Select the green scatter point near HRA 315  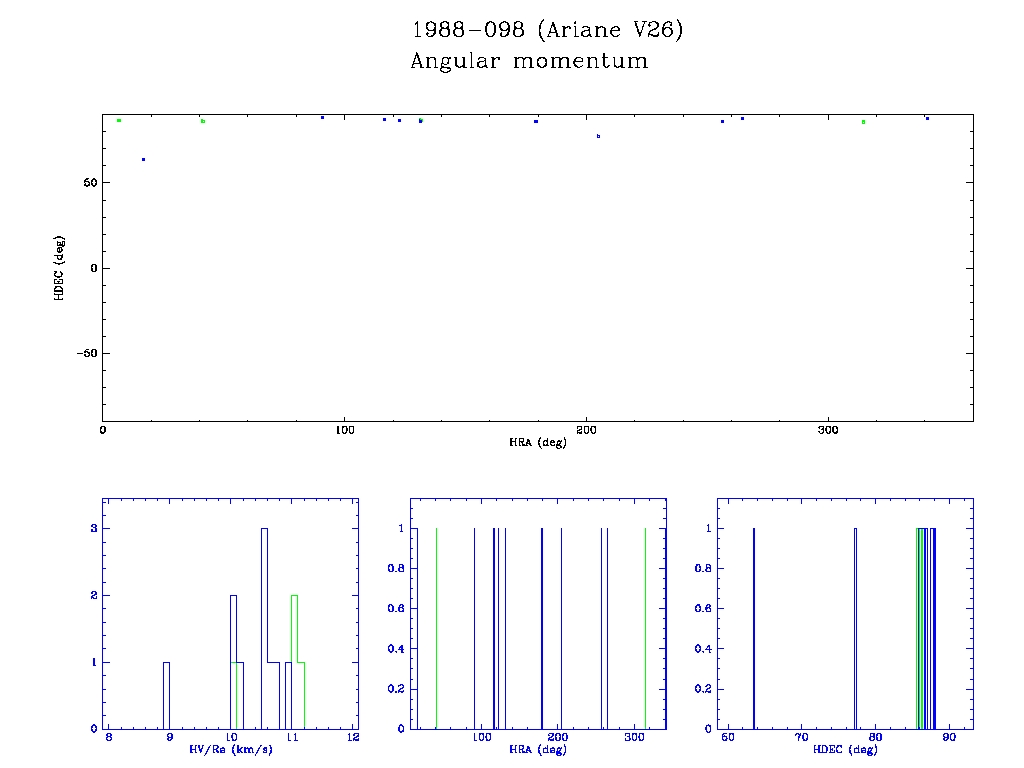click(x=864, y=122)
